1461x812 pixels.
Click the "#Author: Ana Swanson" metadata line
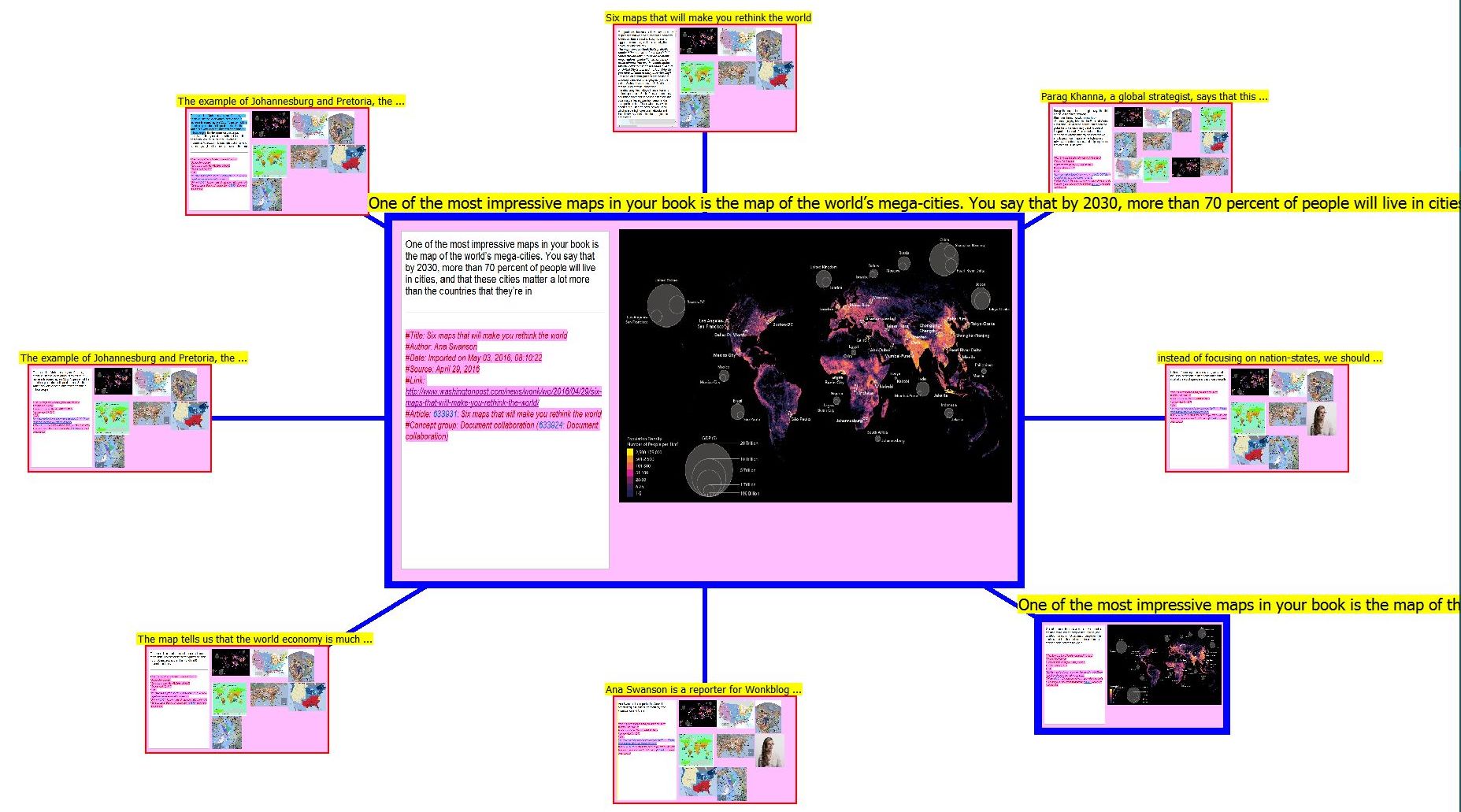(x=441, y=347)
